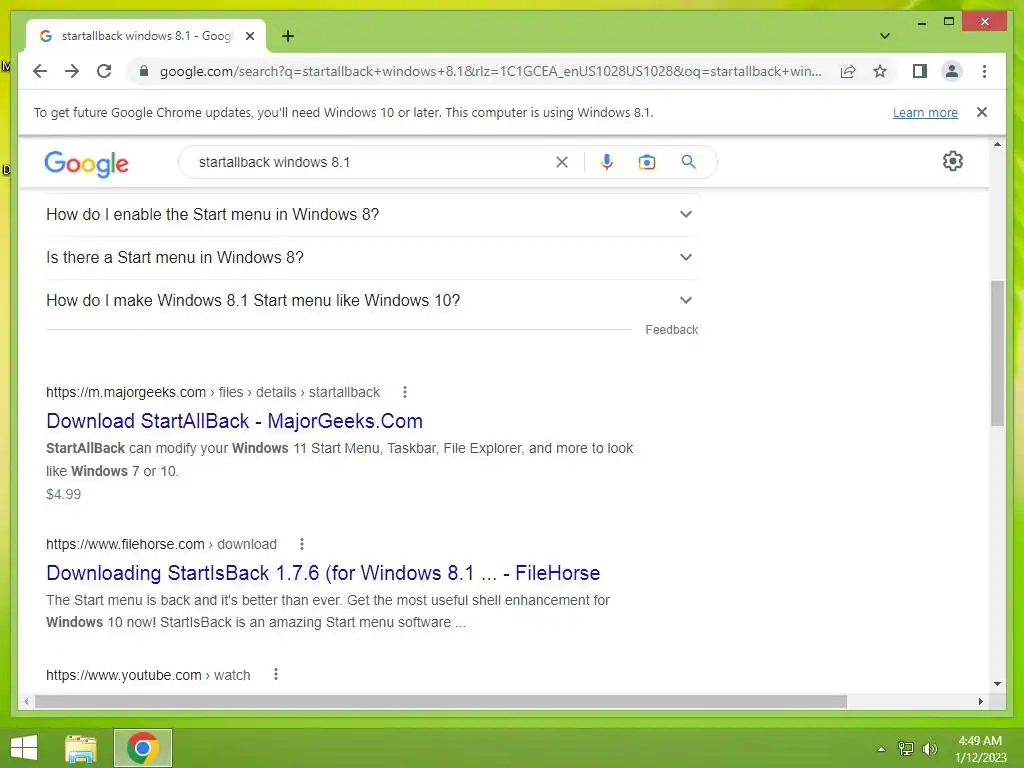This screenshot has width=1024, height=768.
Task: Dismiss the Chrome update notification bar
Action: 982,112
